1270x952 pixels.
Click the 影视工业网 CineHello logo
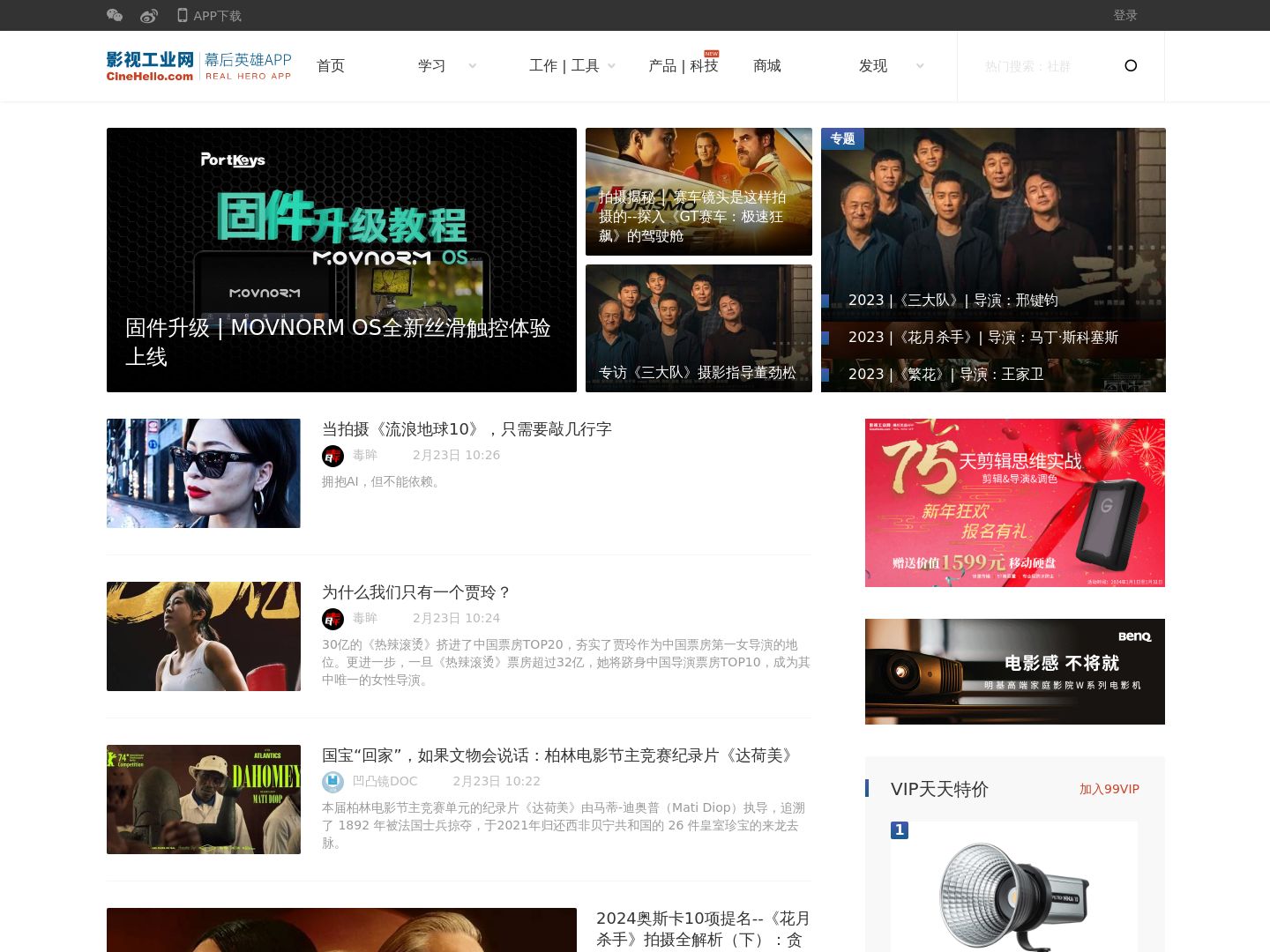[150, 66]
